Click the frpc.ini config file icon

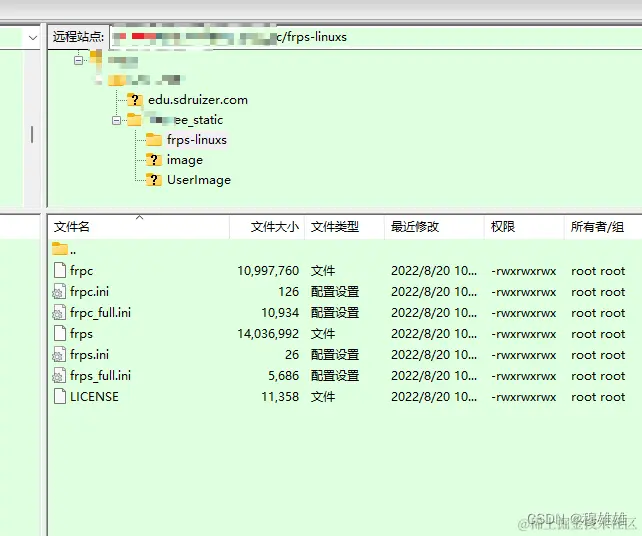click(59, 292)
